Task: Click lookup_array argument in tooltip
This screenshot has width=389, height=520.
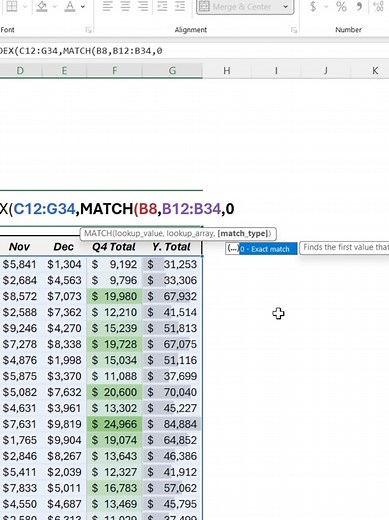Action: (x=190, y=233)
